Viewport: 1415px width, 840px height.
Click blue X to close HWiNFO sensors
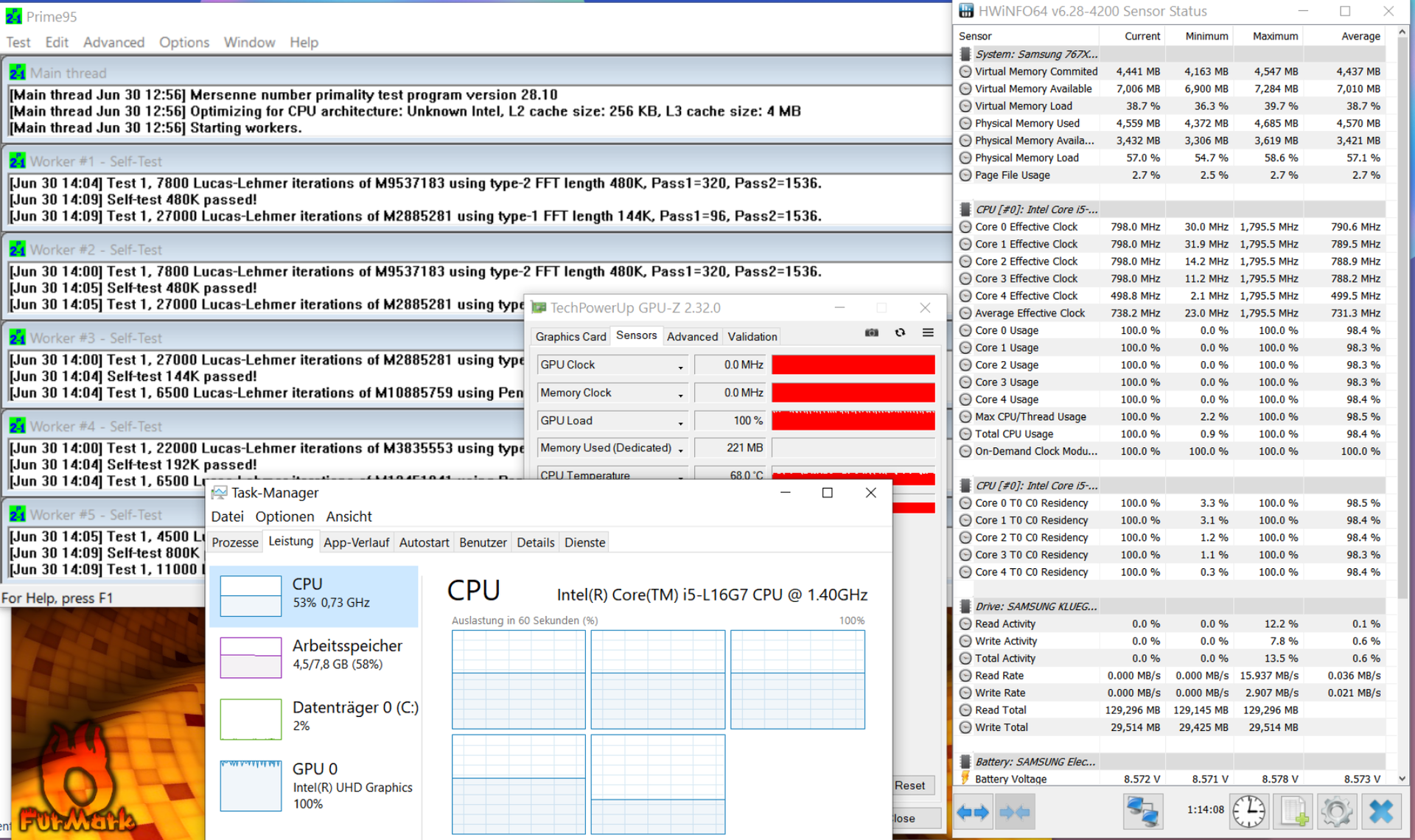coord(1380,811)
